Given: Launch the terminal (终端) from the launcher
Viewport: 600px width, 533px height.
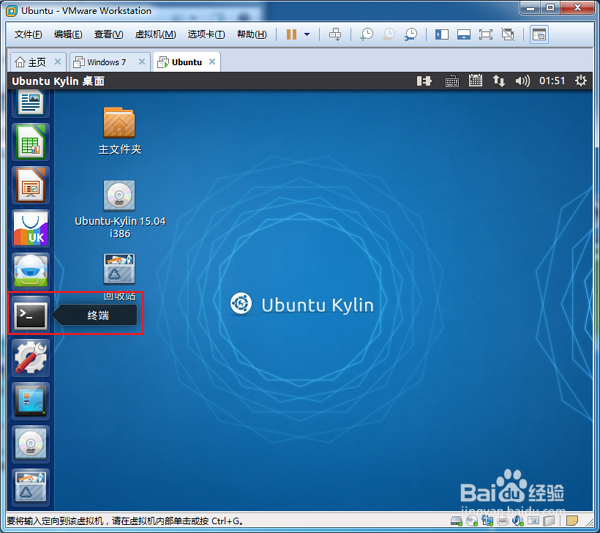Looking at the screenshot, I should (31, 315).
